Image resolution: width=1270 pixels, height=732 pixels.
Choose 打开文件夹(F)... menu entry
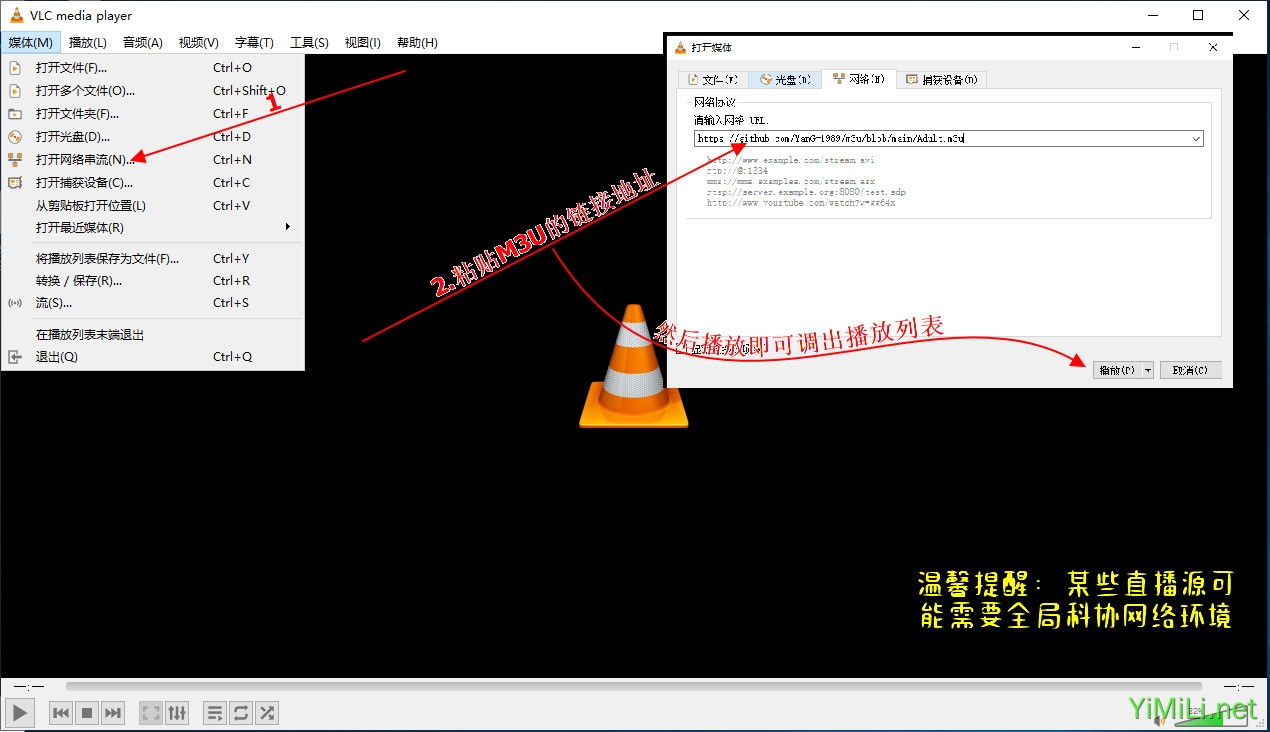pos(152,114)
